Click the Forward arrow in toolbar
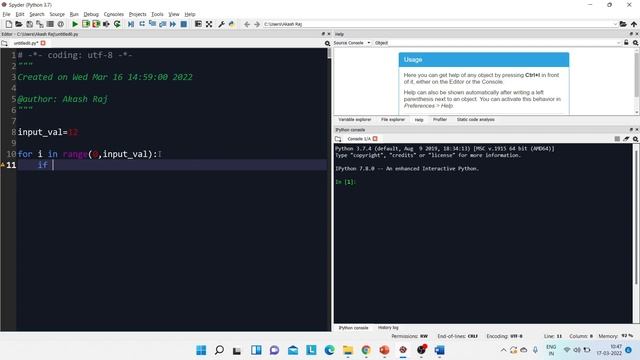Screen dimensions: 640x360 pyautogui.click(x=257, y=24)
